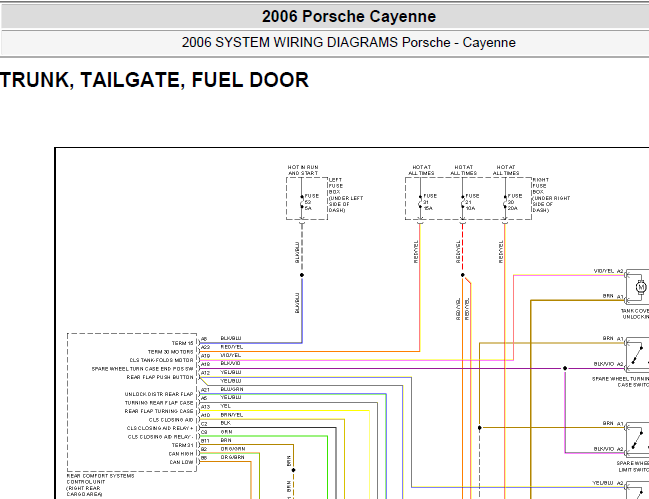This screenshot has height=499, width=649.
Task: Click the Left Fuse Box label
Action: click(346, 195)
